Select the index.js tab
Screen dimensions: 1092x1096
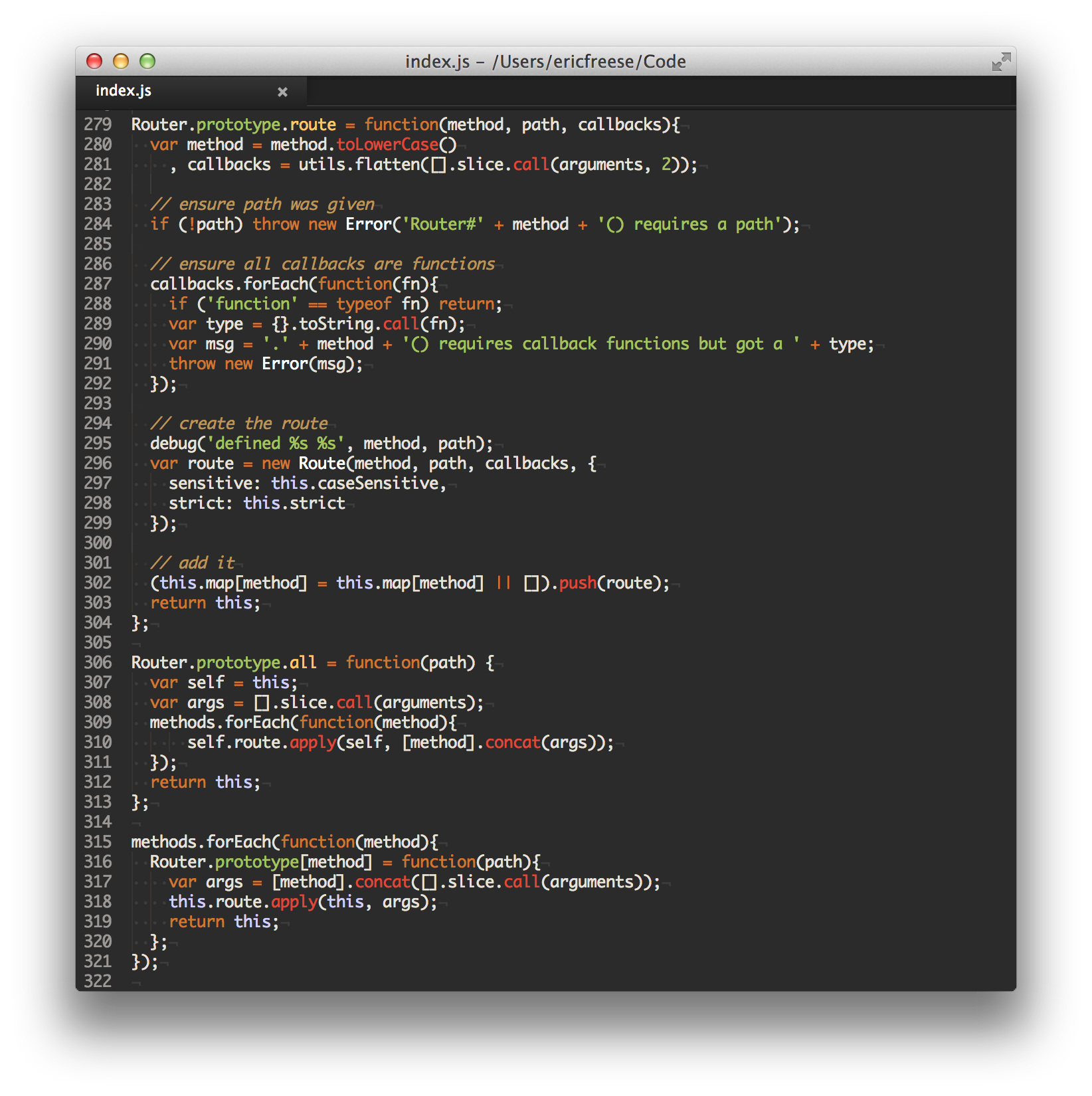click(x=191, y=91)
